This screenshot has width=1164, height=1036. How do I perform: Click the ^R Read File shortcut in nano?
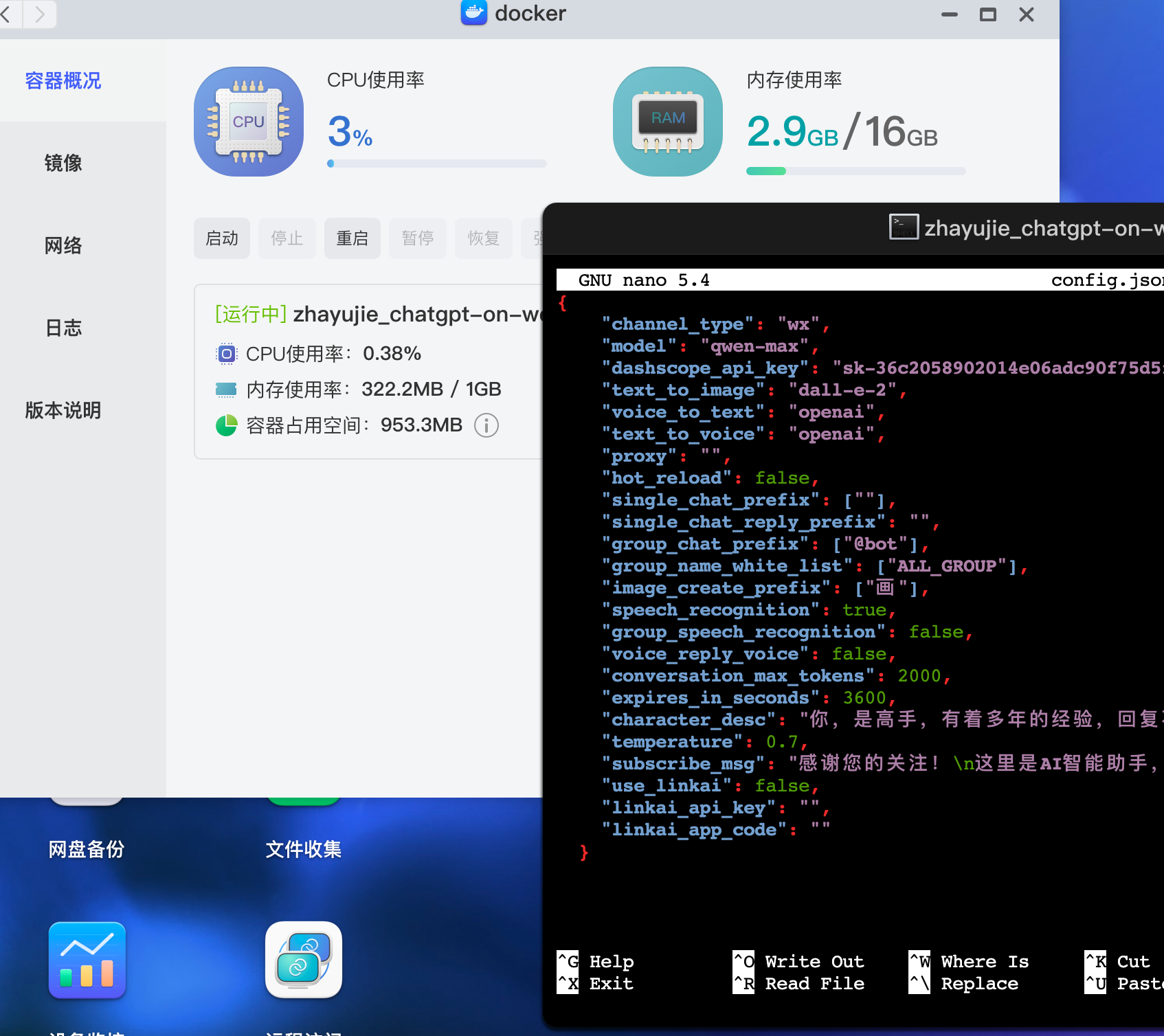[798, 983]
